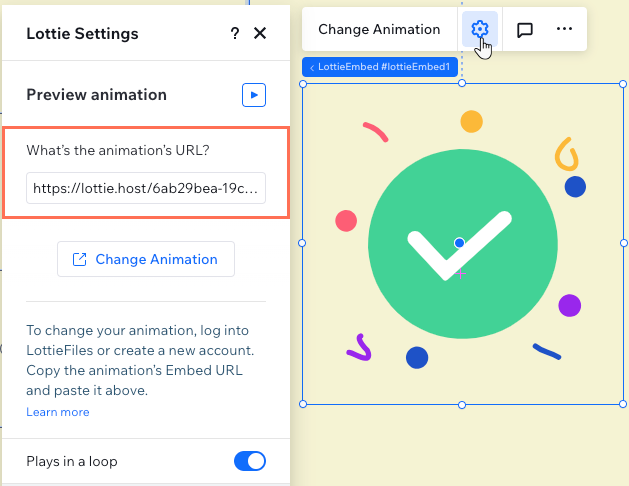Open settings via the gear icon
629x486 pixels.
480,29
